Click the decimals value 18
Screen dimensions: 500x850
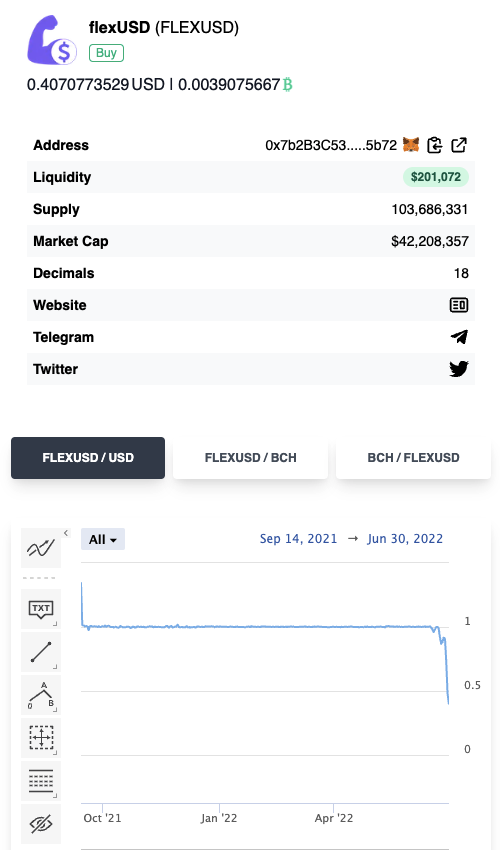461,273
